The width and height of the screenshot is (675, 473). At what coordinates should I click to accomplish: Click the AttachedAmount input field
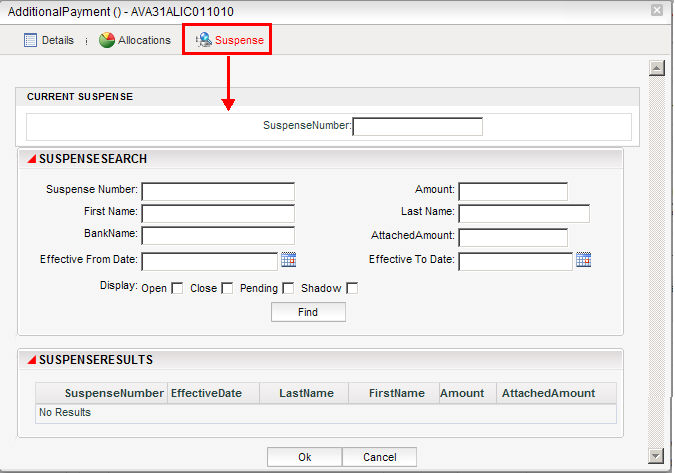[513, 237]
